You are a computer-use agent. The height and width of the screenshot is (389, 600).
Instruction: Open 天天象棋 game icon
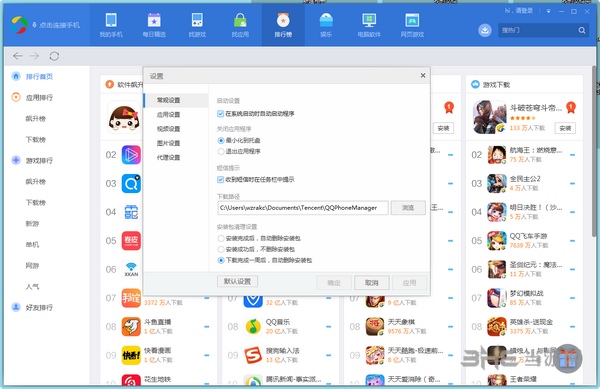click(375, 327)
